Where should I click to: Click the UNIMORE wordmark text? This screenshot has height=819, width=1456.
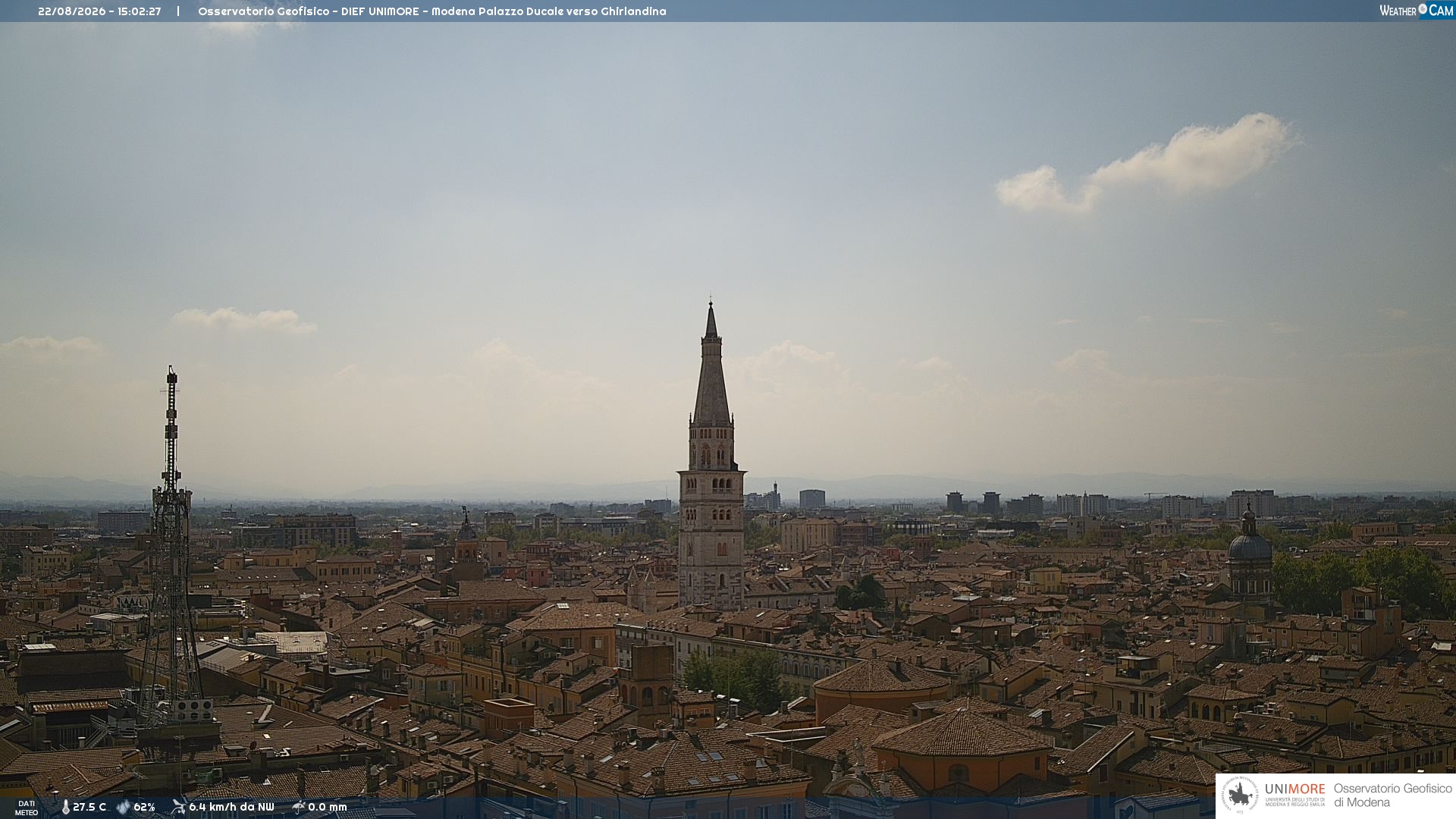(x=1294, y=789)
